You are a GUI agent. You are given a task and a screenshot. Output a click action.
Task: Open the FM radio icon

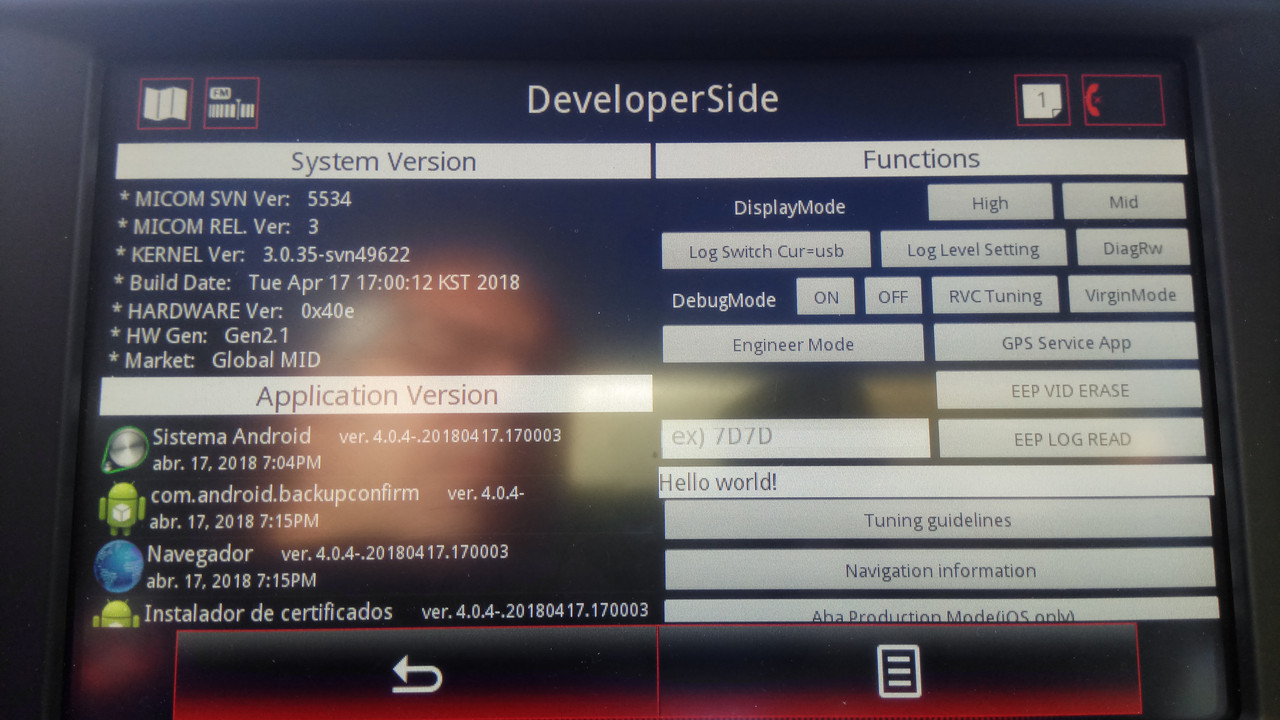[231, 102]
